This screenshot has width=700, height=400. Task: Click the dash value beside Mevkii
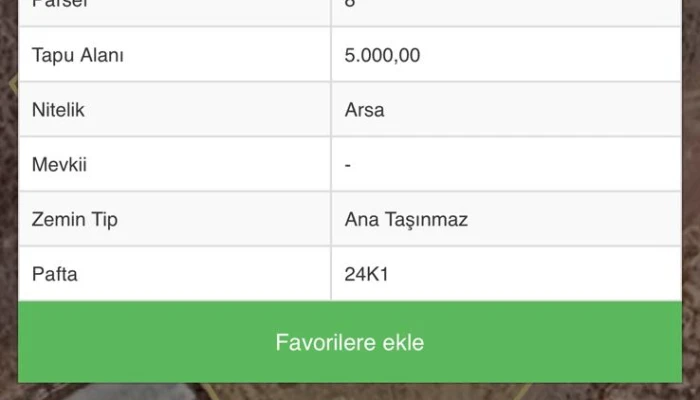pos(347,165)
